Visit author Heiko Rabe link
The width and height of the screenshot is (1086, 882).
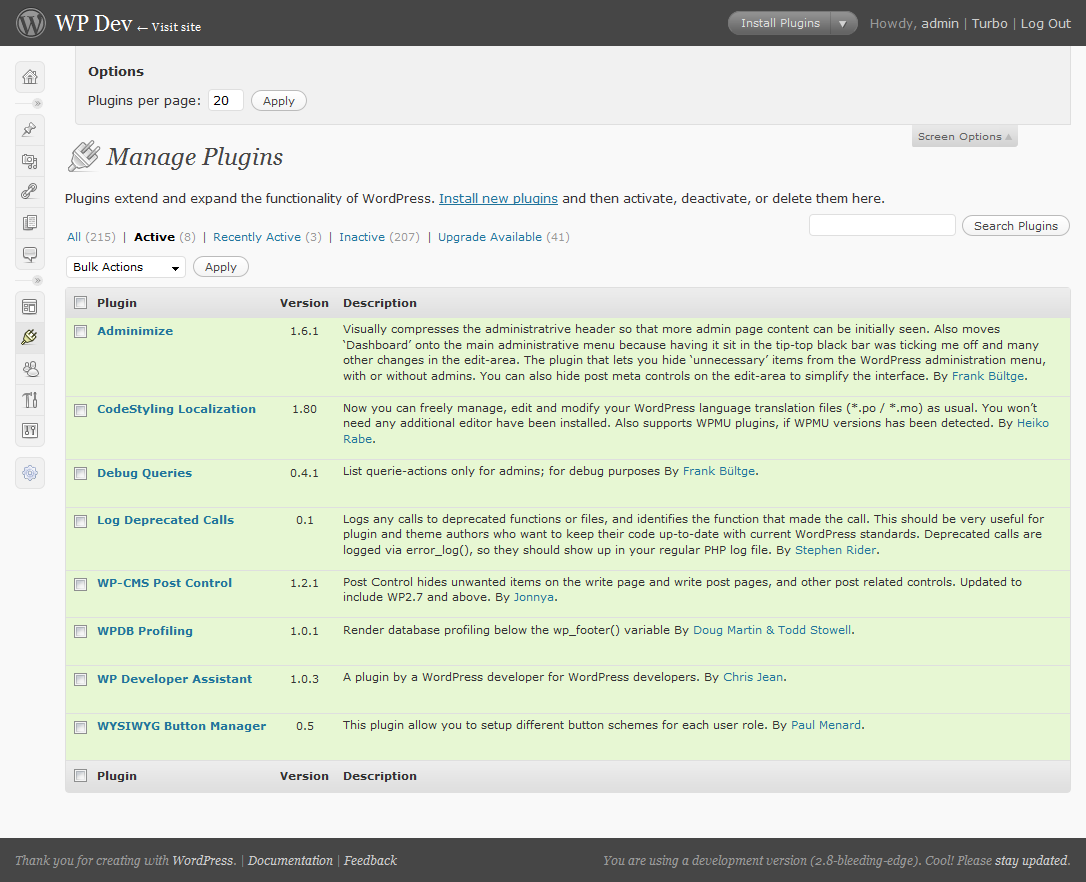(x=1032, y=423)
